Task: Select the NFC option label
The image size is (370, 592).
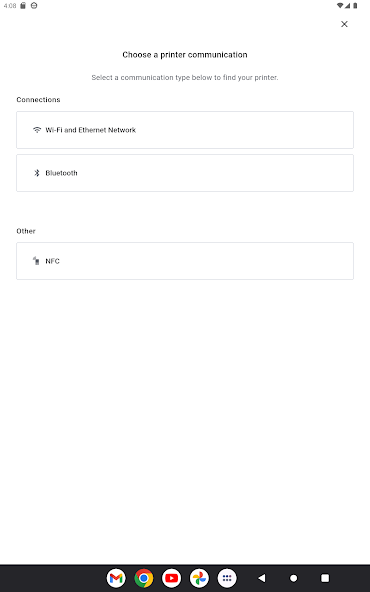Action: pos(52,261)
